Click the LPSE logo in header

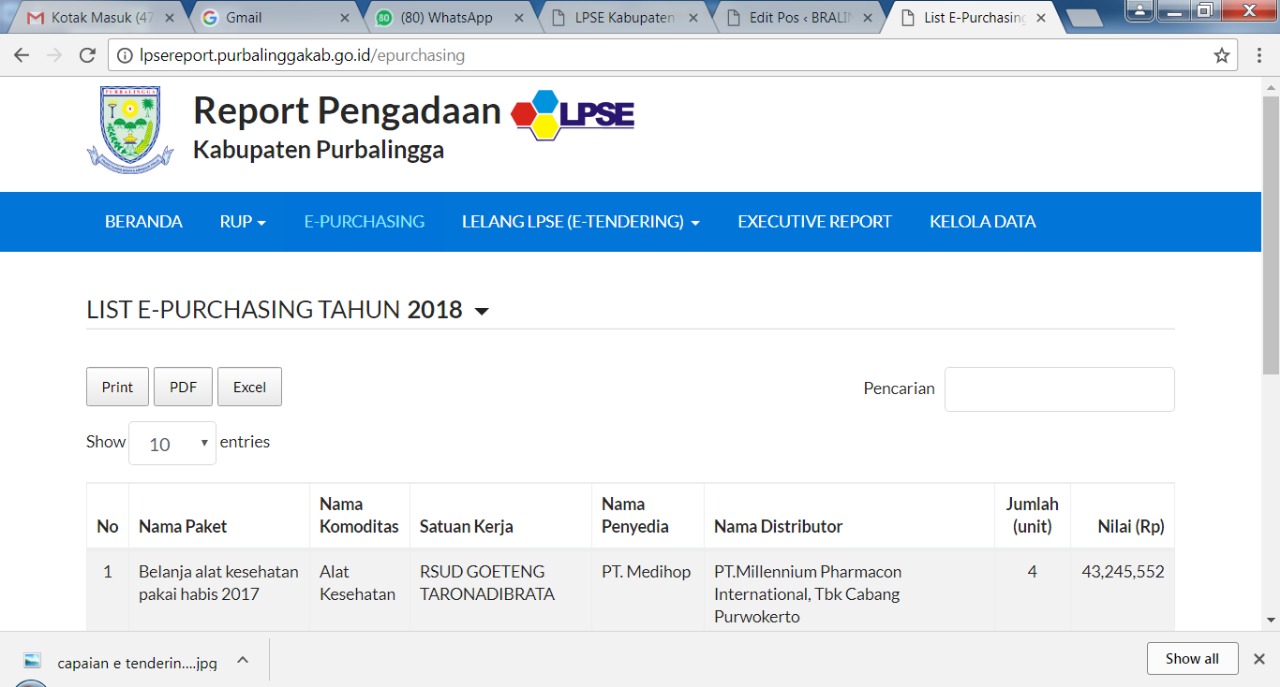(573, 114)
